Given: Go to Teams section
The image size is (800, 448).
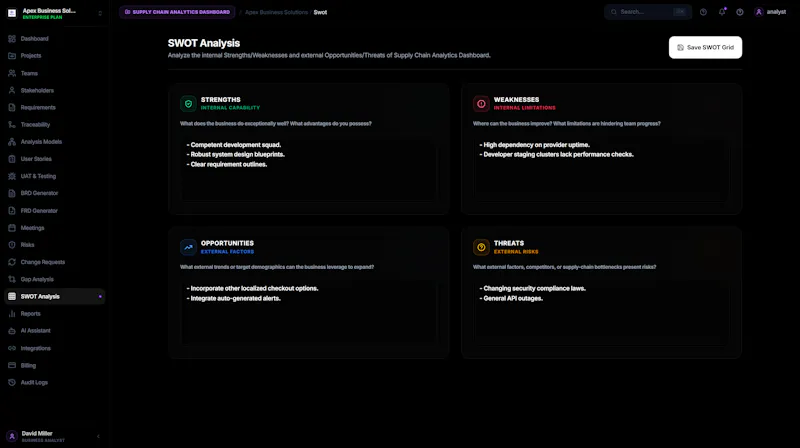Looking at the screenshot, I should 55,73.
